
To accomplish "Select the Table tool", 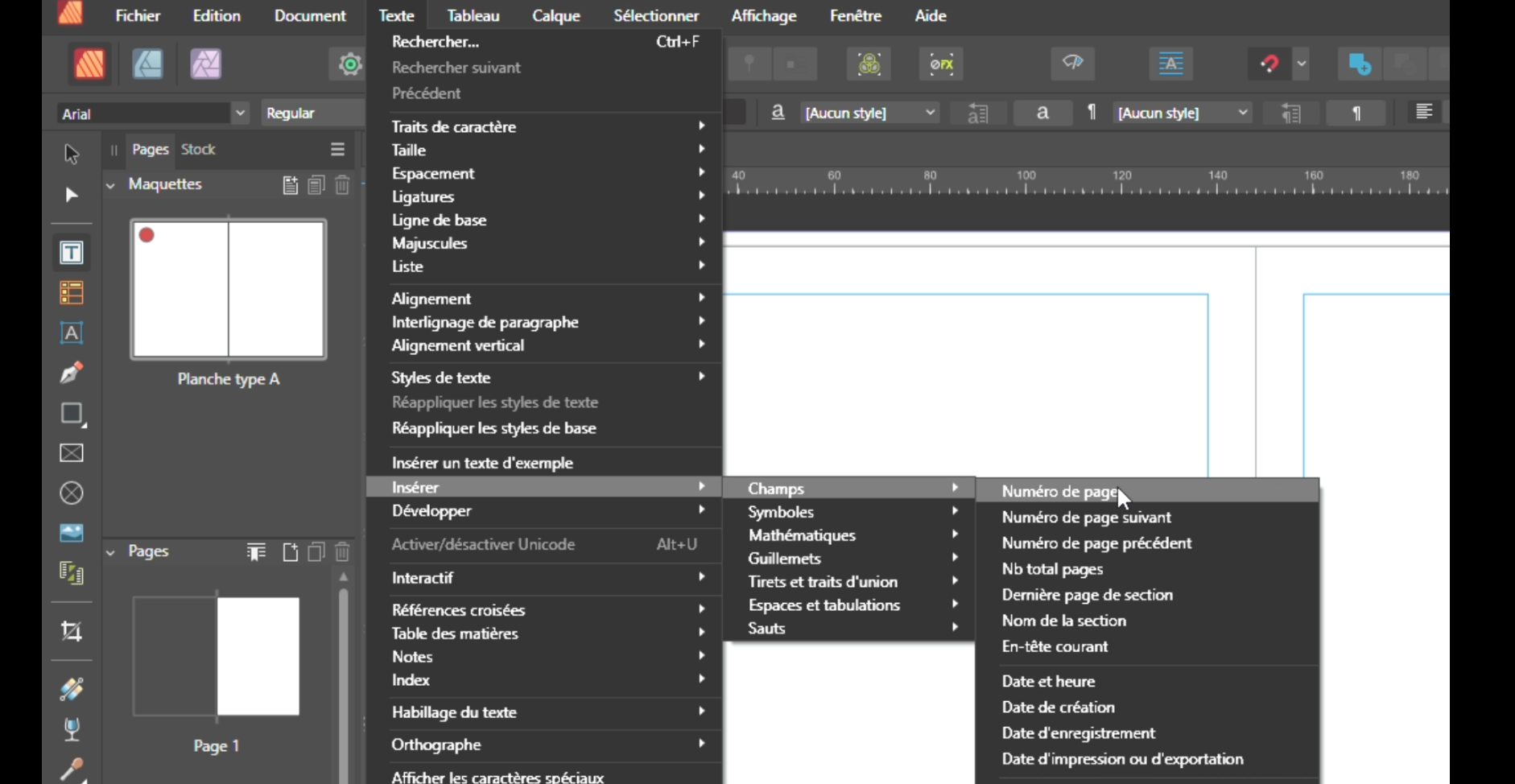I will (72, 293).
